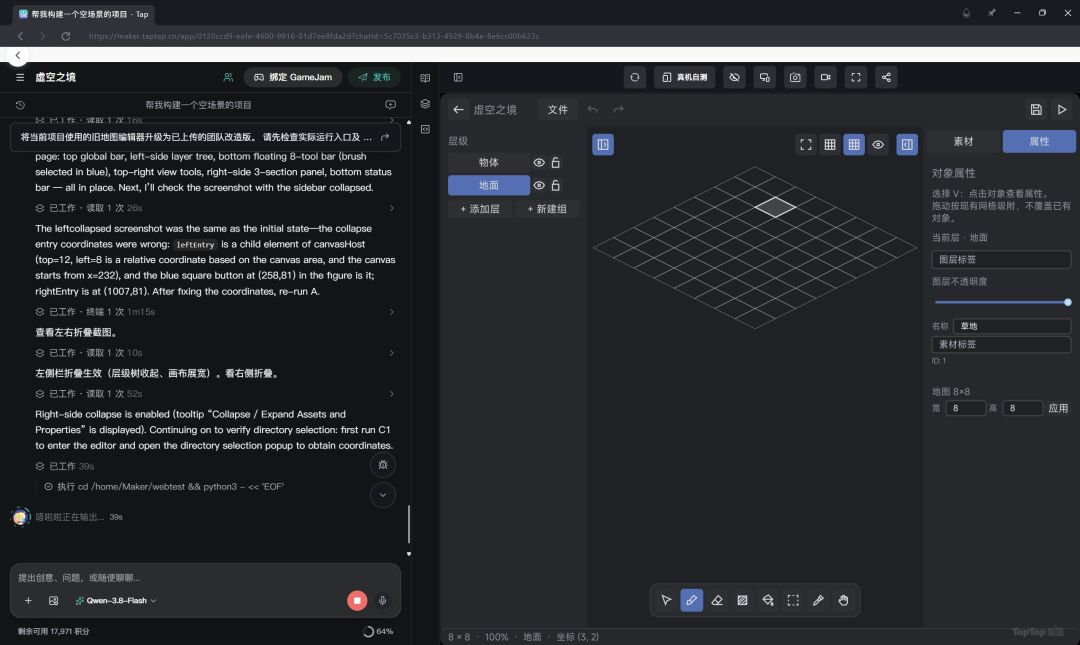Viewport: 1080px width, 645px height.
Task: Choose the eraser tool
Action: tap(717, 600)
